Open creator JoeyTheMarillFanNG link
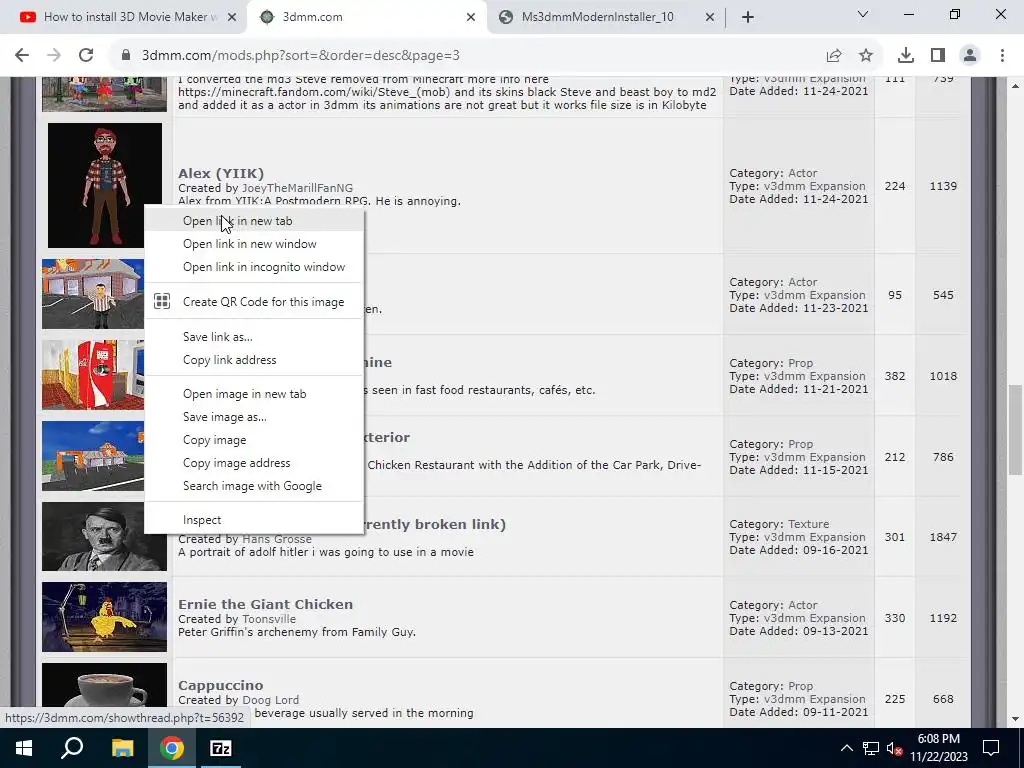Screen dimensions: 1024x768 (x=297, y=188)
